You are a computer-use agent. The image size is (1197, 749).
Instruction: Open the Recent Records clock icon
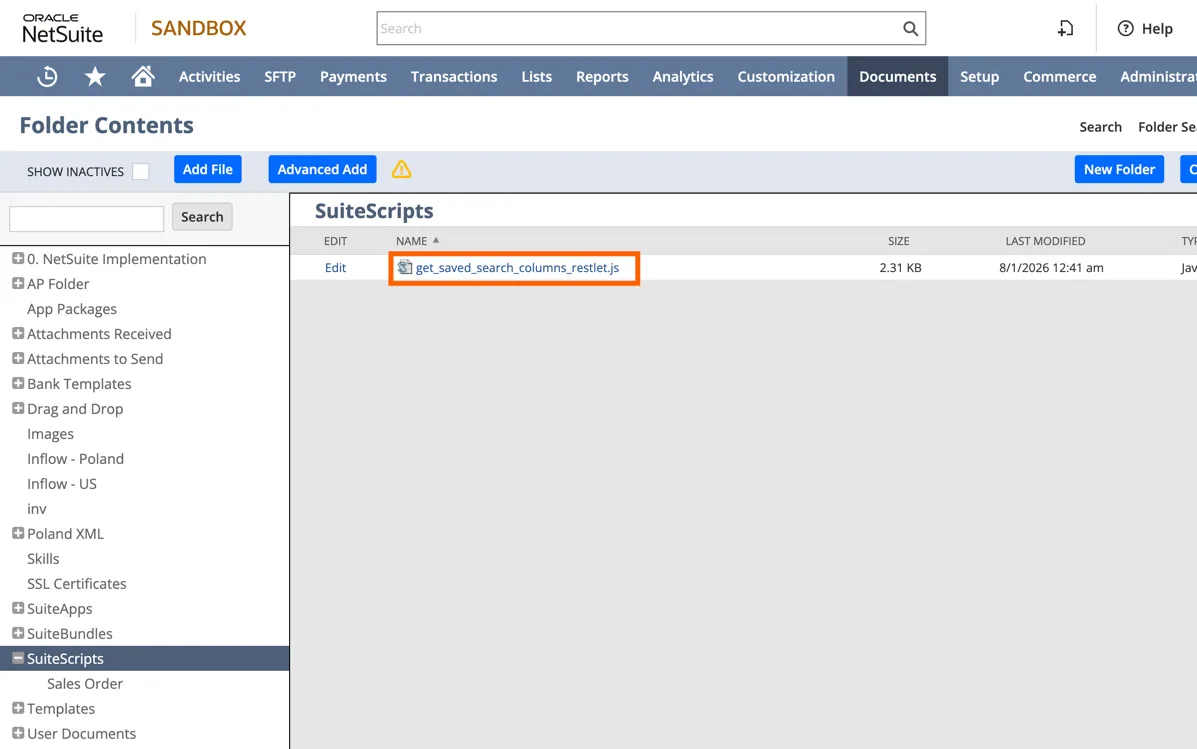point(47,76)
